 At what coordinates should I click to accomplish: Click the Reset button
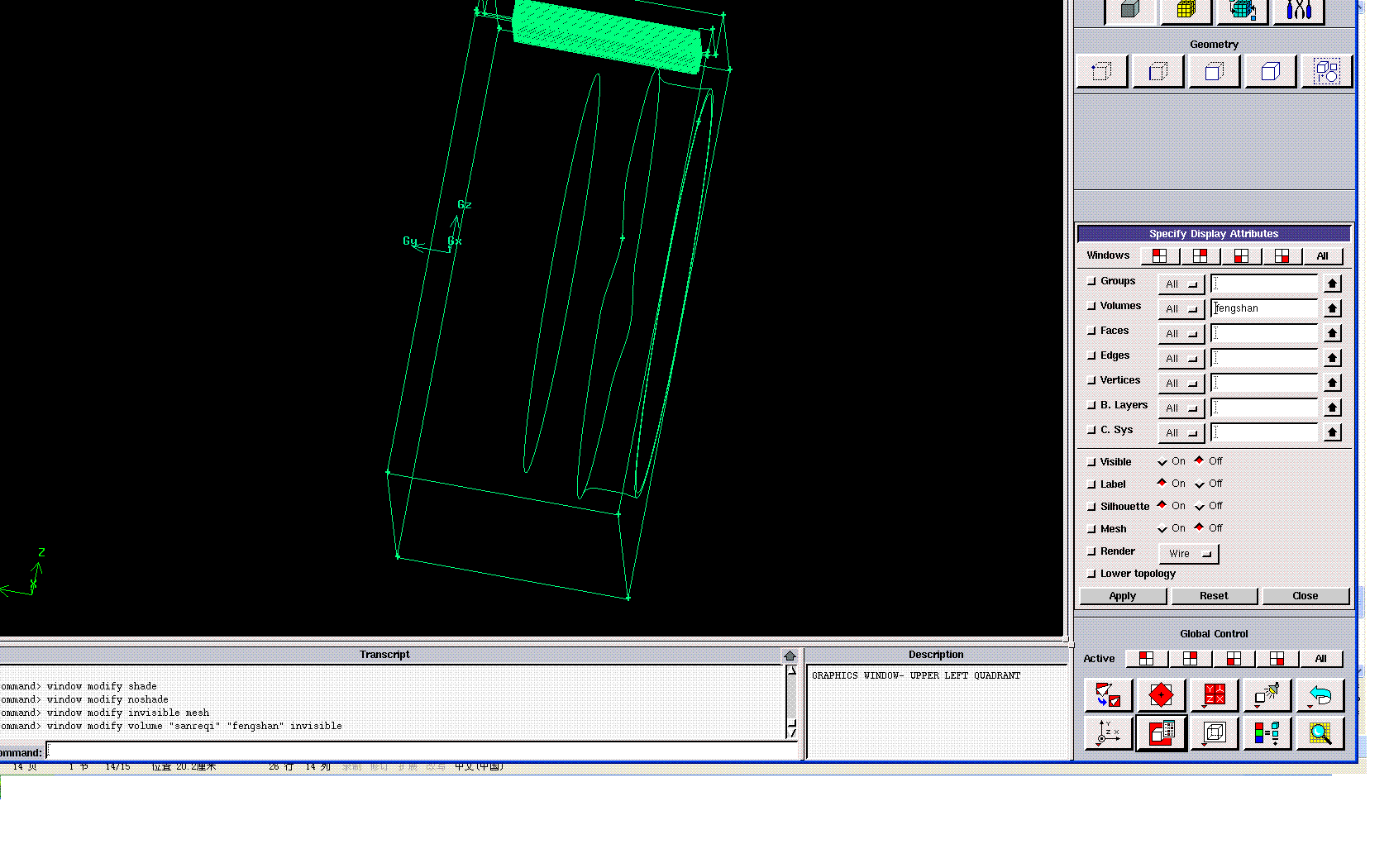coord(1213,596)
